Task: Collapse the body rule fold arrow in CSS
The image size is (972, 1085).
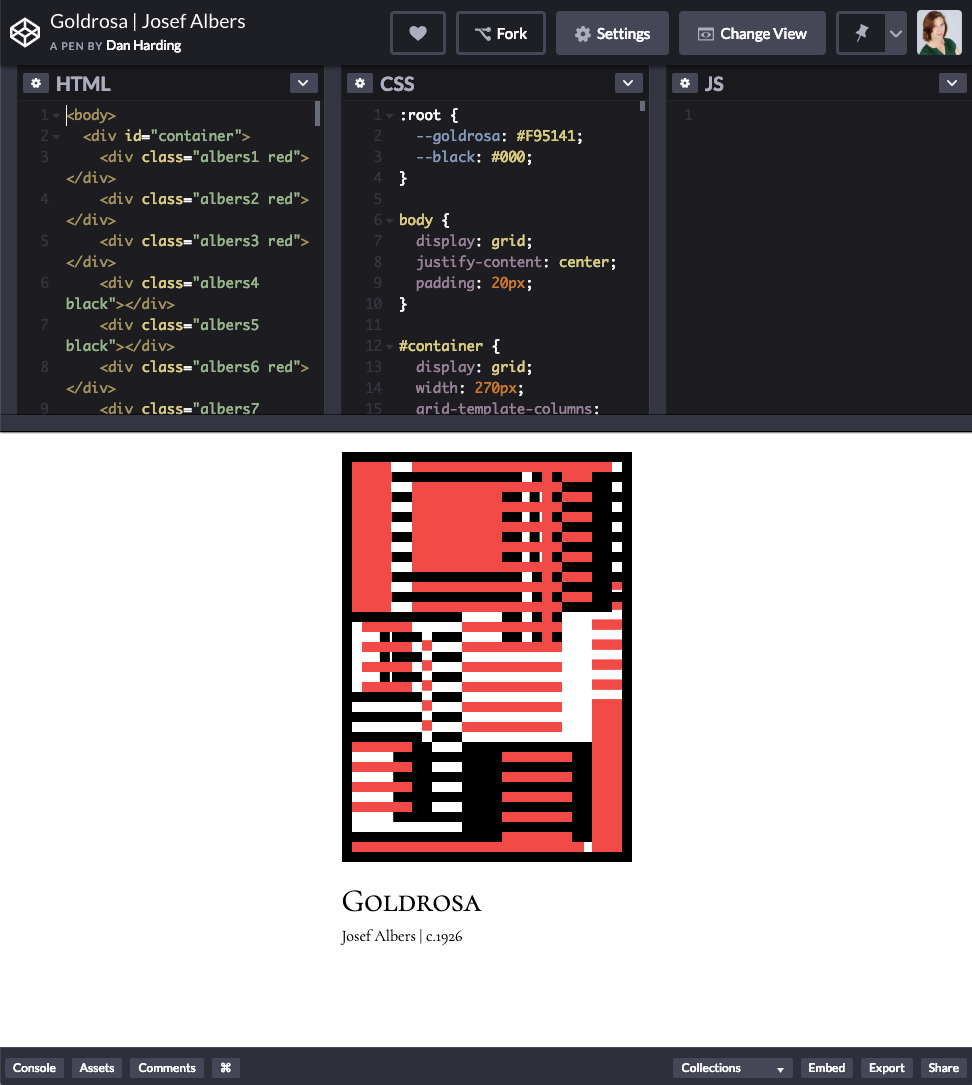Action: click(389, 221)
